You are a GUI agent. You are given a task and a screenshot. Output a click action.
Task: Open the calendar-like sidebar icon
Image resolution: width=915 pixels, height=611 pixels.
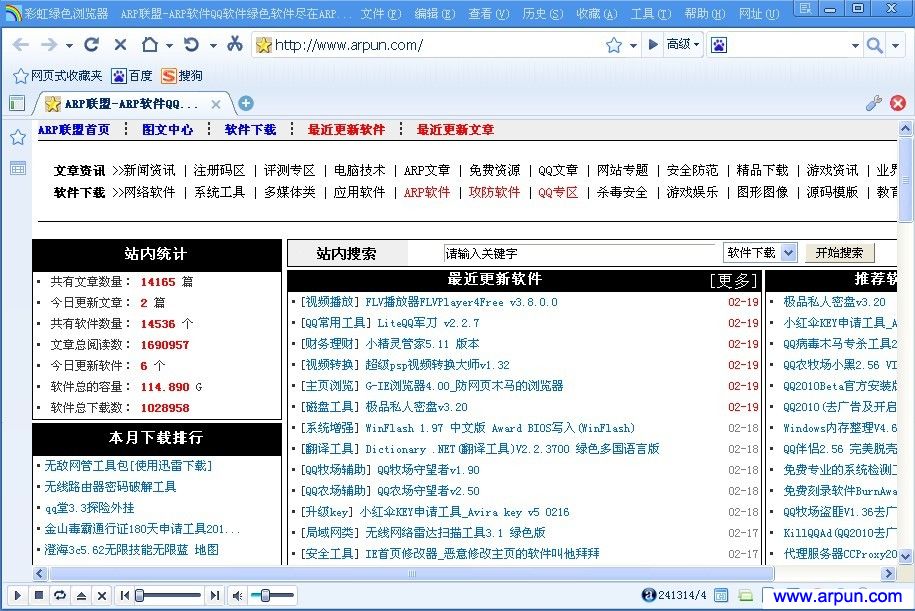(x=18, y=168)
